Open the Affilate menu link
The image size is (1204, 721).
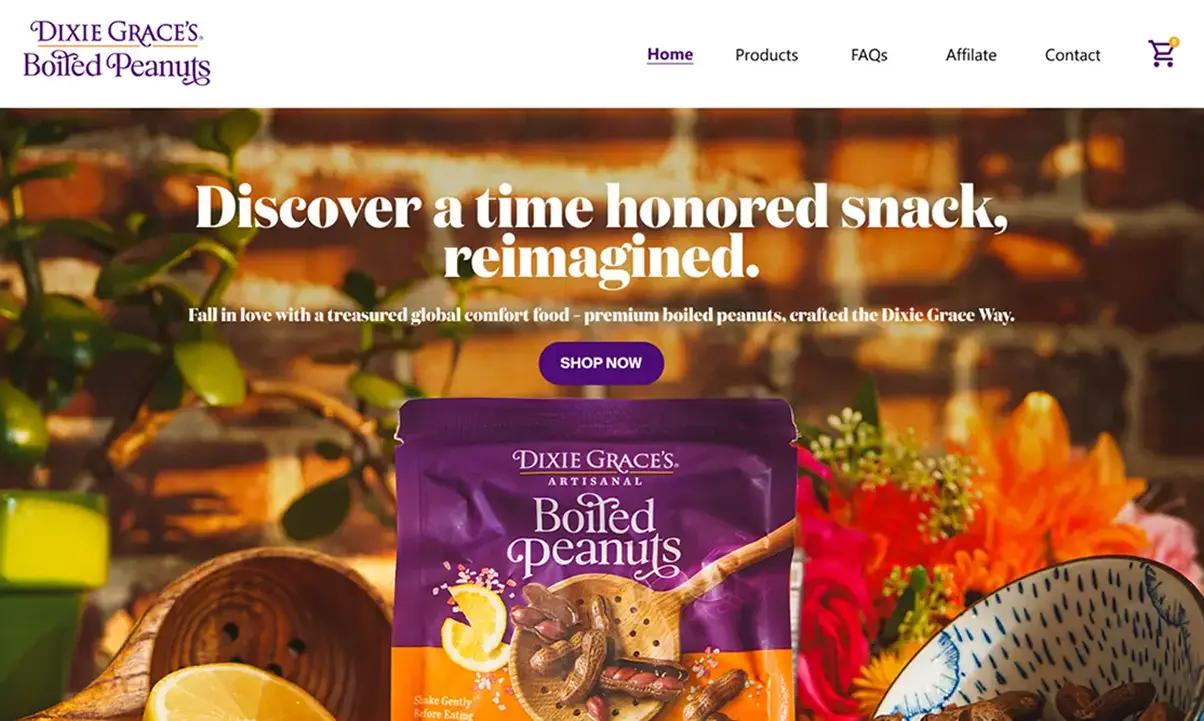pos(971,55)
